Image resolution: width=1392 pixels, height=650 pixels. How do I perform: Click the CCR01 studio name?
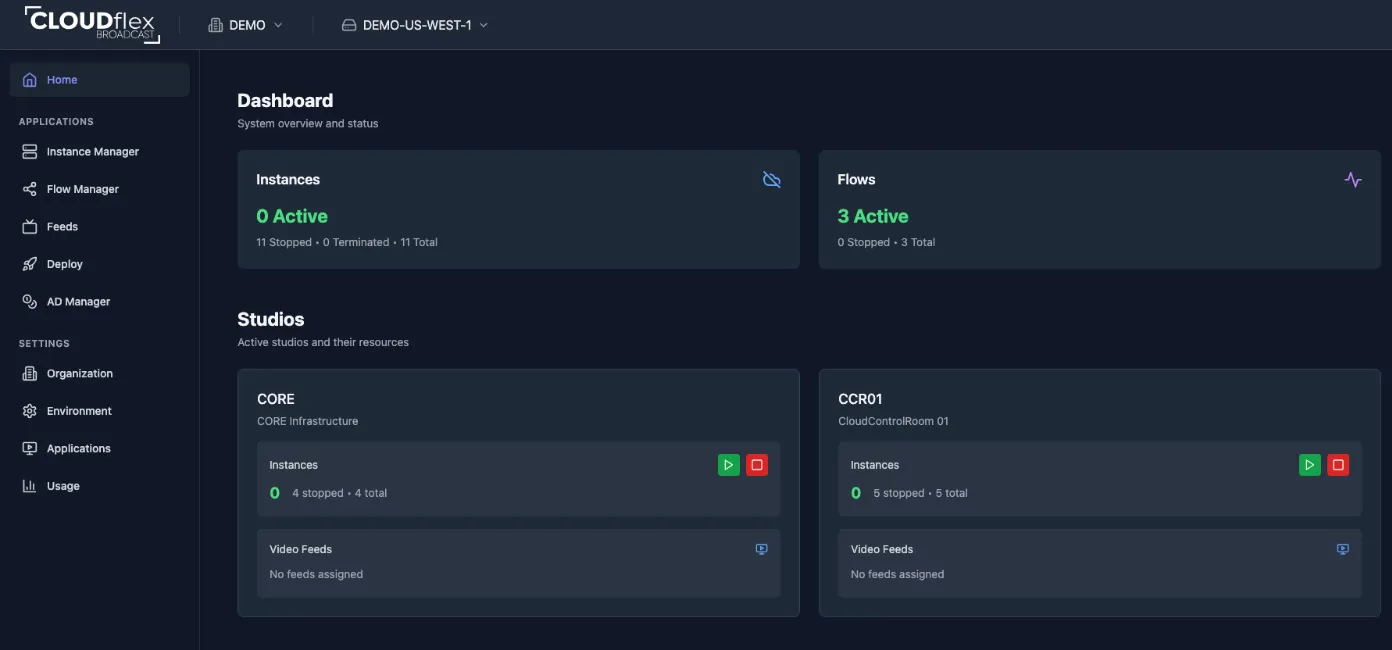[x=860, y=399]
